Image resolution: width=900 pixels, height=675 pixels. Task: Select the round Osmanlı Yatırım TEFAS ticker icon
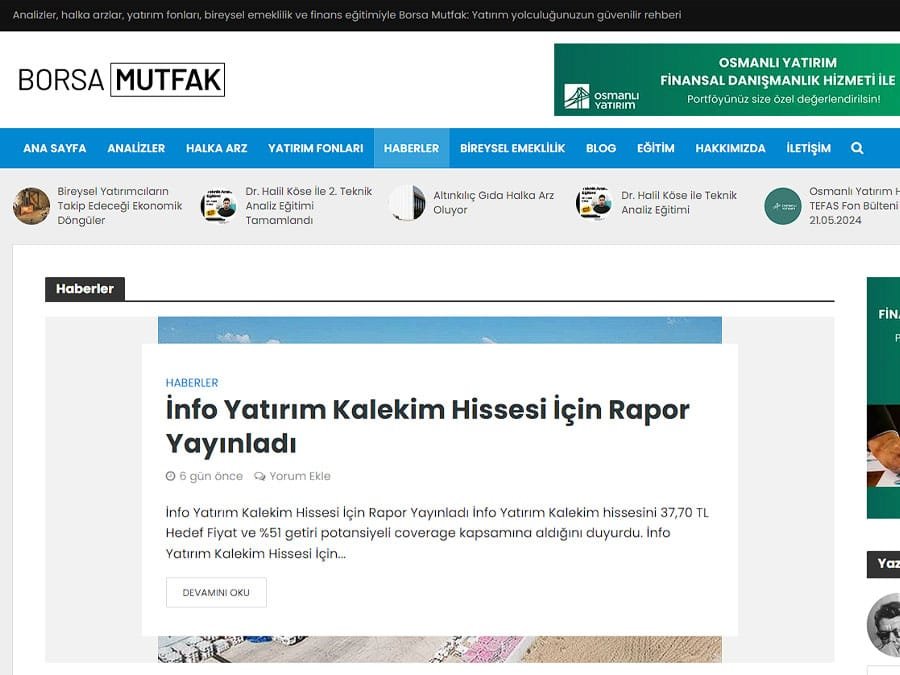781,206
